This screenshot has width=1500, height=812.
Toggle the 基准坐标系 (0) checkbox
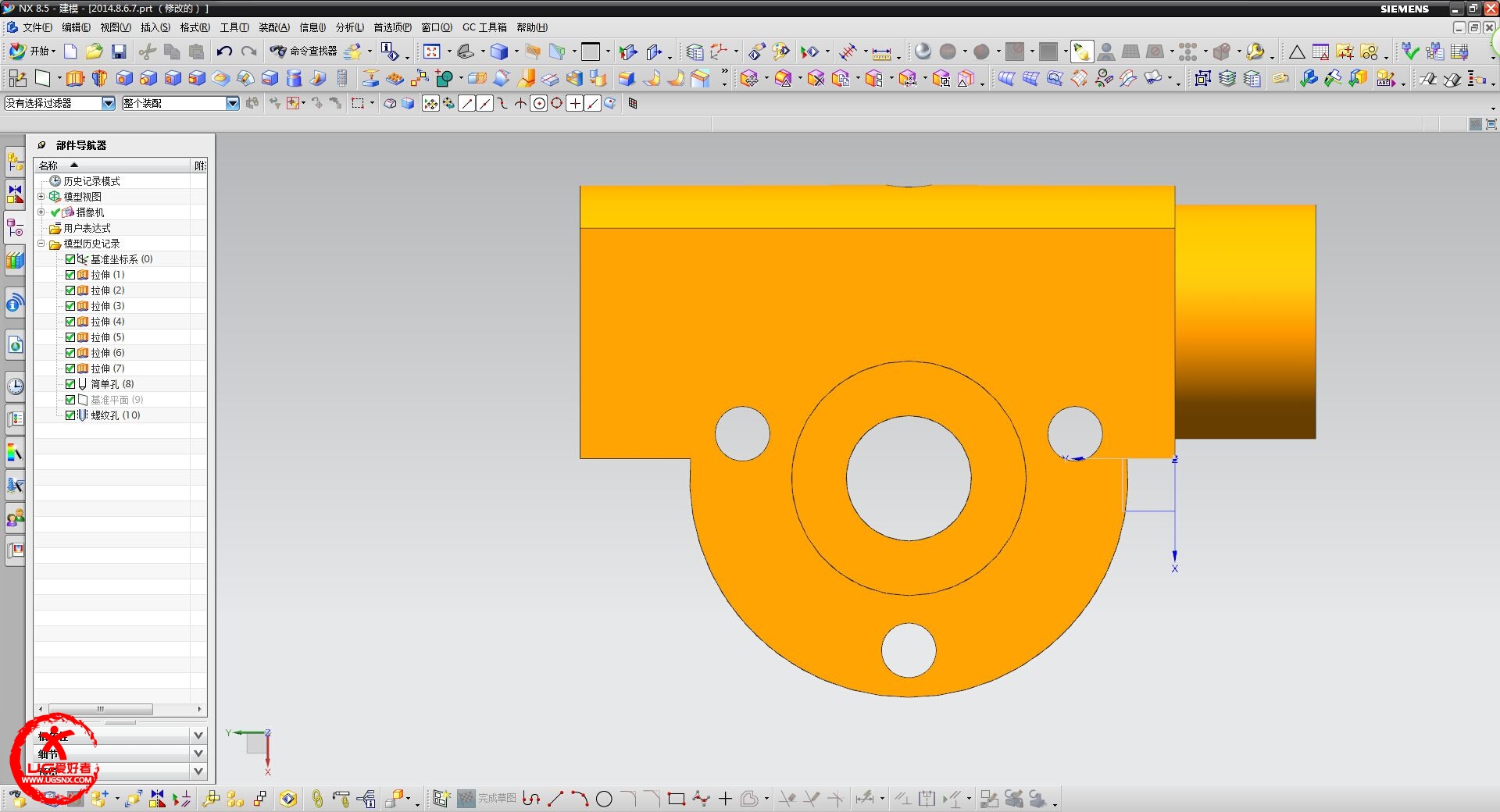click(70, 259)
